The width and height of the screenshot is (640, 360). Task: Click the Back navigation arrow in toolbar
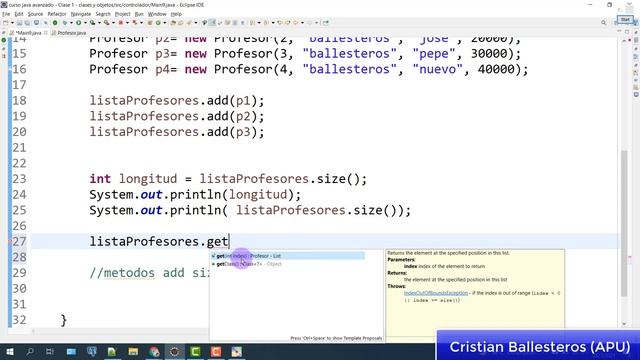tap(296, 23)
